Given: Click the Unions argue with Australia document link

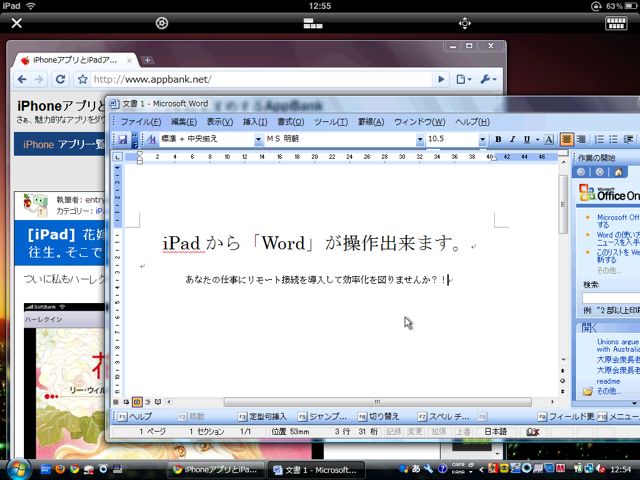Looking at the screenshot, I should tap(618, 345).
